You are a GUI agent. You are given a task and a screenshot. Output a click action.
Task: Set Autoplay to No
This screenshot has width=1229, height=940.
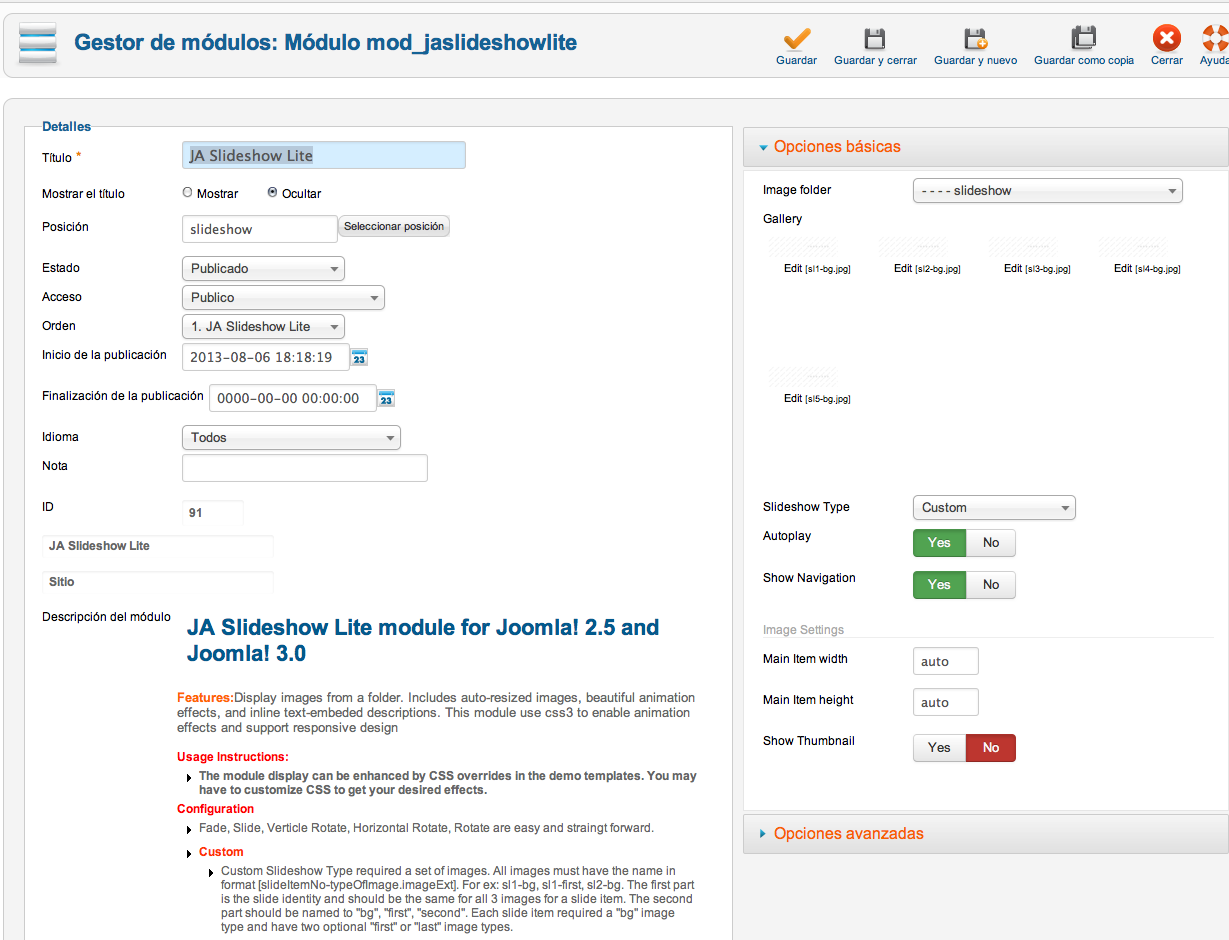[x=991, y=543]
